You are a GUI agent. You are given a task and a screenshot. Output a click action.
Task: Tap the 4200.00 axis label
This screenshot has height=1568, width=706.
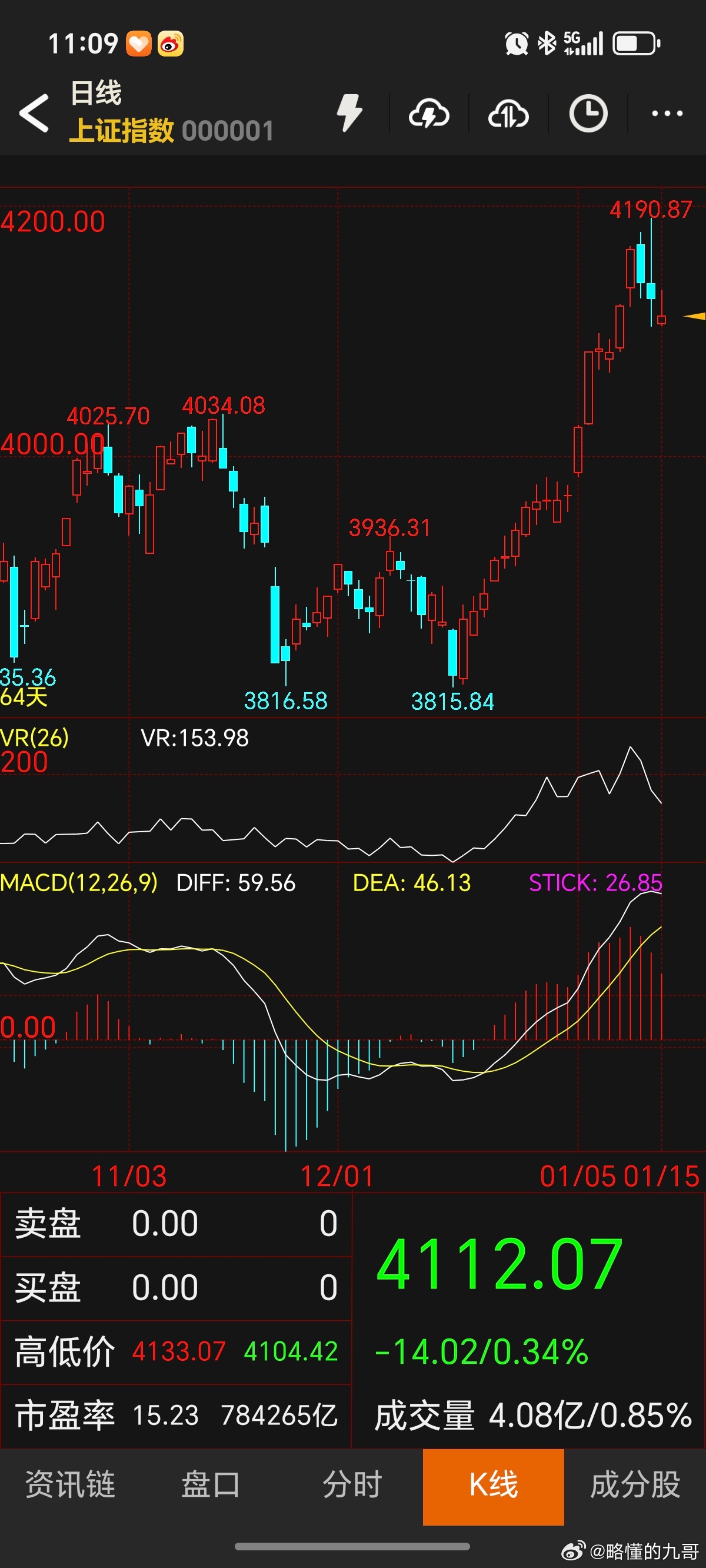tap(52, 221)
